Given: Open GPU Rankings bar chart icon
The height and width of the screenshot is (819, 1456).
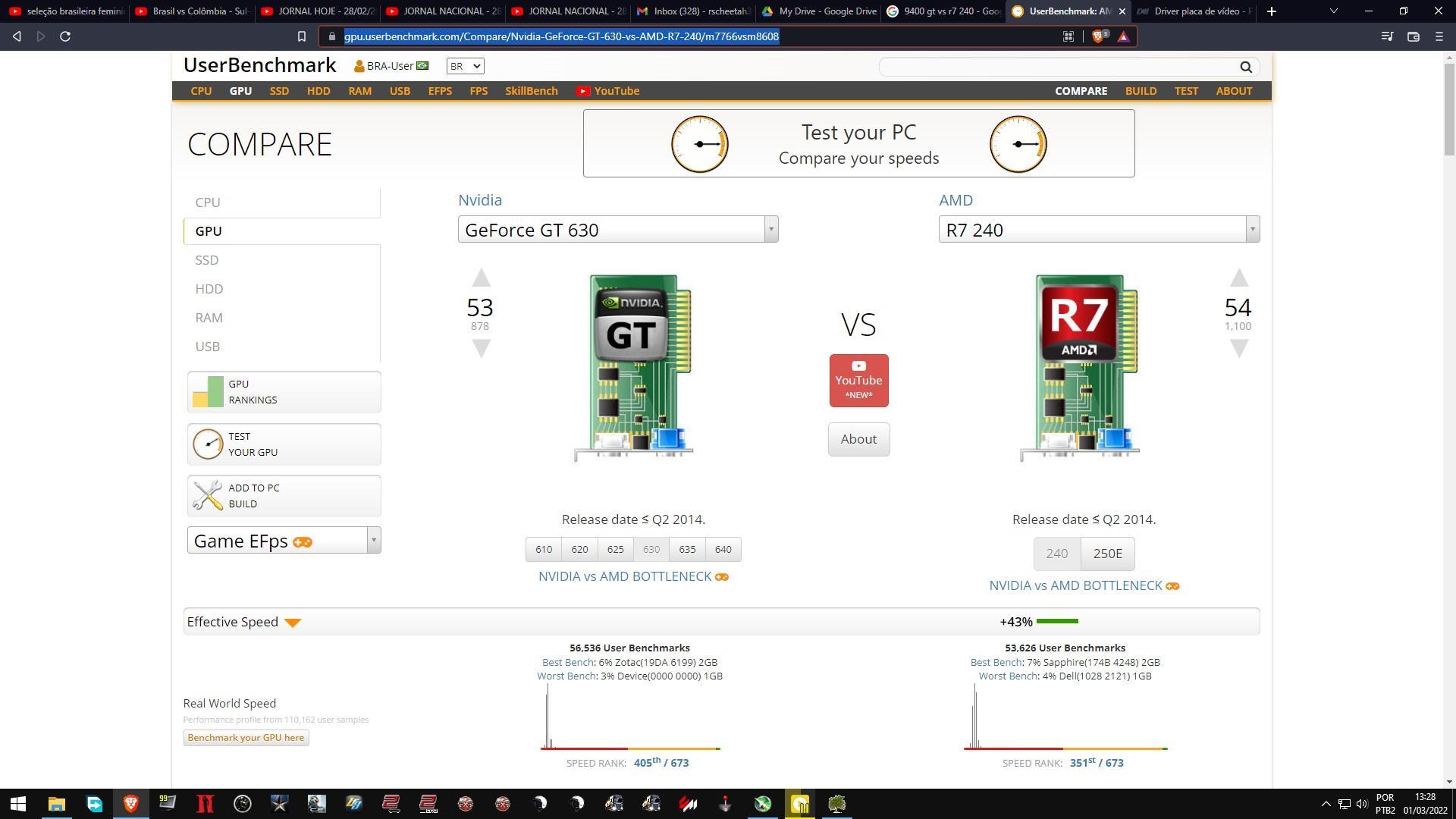Looking at the screenshot, I should 207,392.
